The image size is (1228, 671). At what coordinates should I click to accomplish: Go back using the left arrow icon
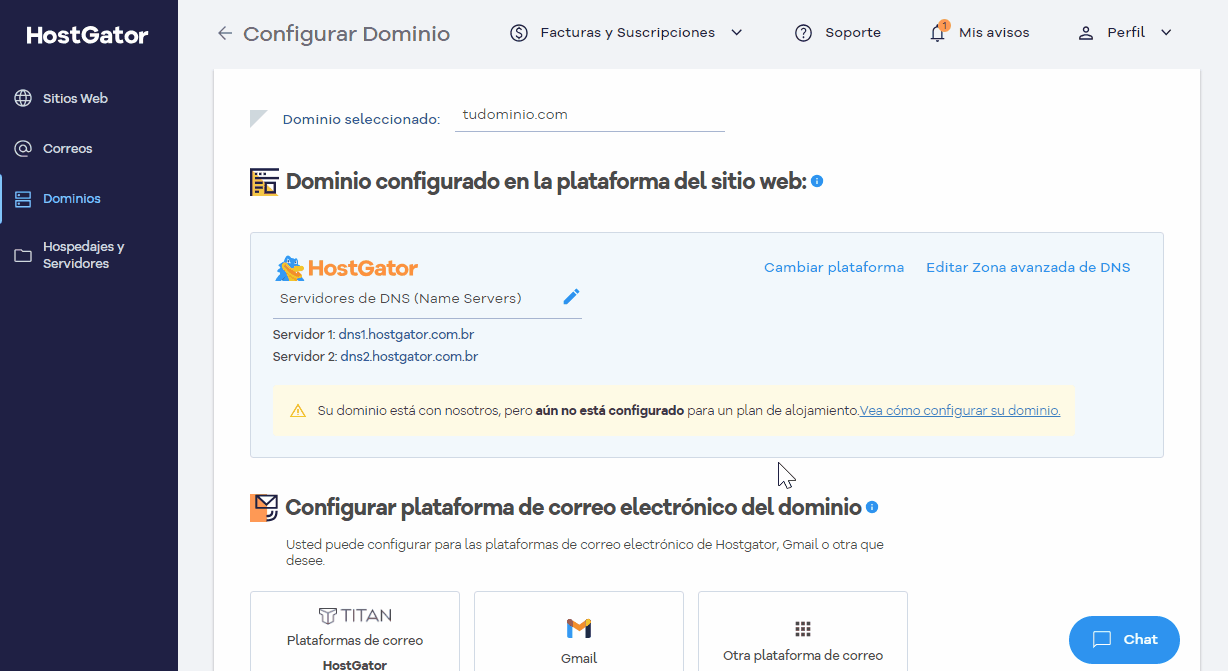pos(225,33)
